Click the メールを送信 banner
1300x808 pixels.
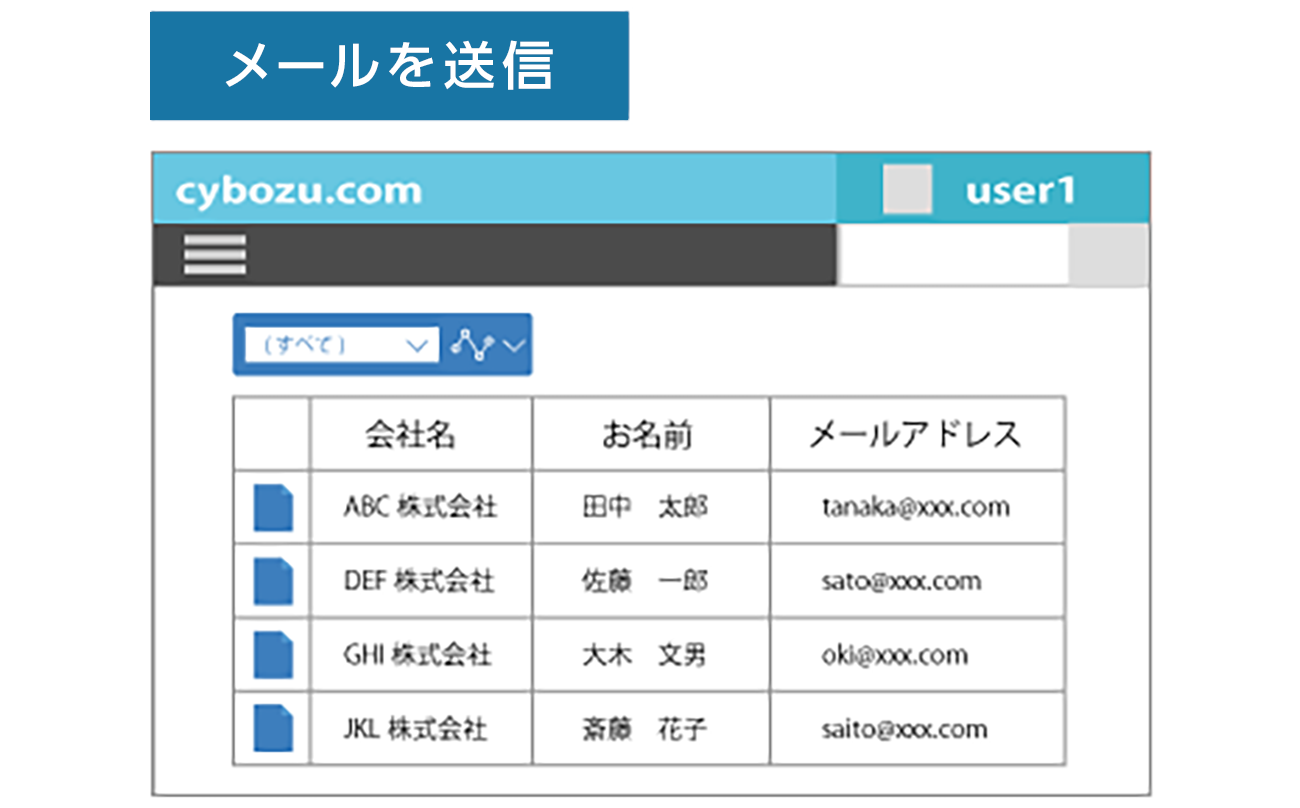[x=391, y=63]
